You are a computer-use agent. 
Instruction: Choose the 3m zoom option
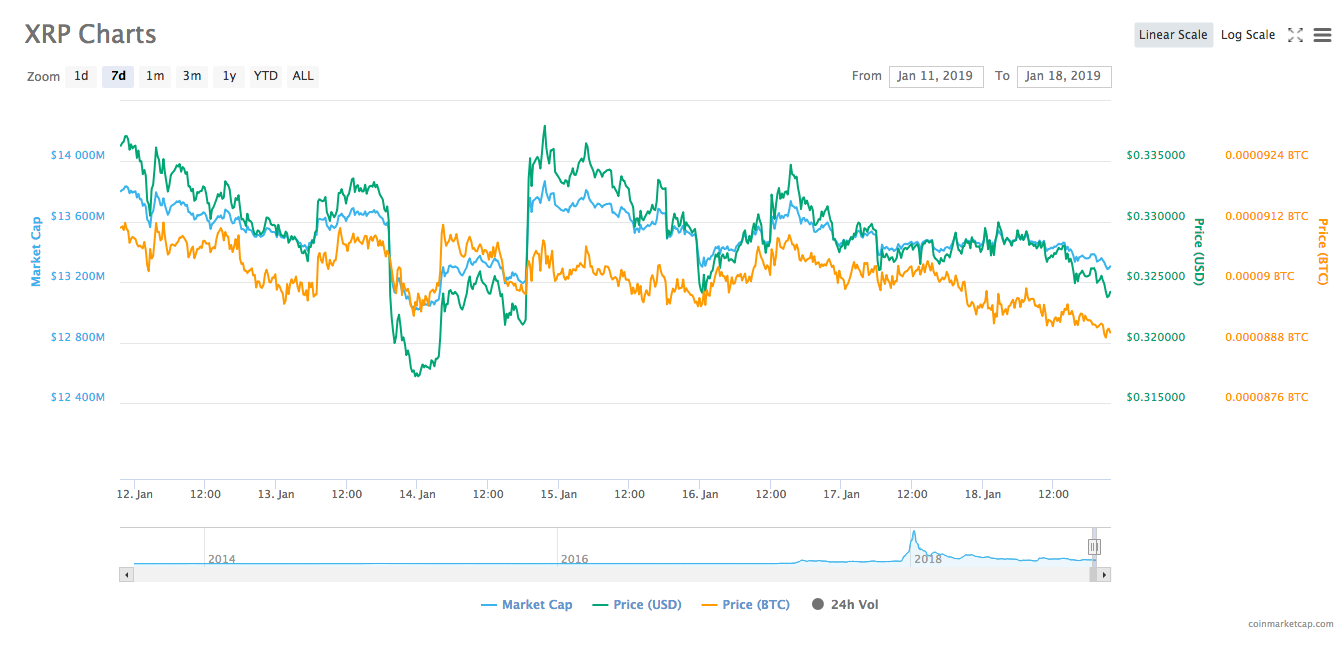click(192, 76)
